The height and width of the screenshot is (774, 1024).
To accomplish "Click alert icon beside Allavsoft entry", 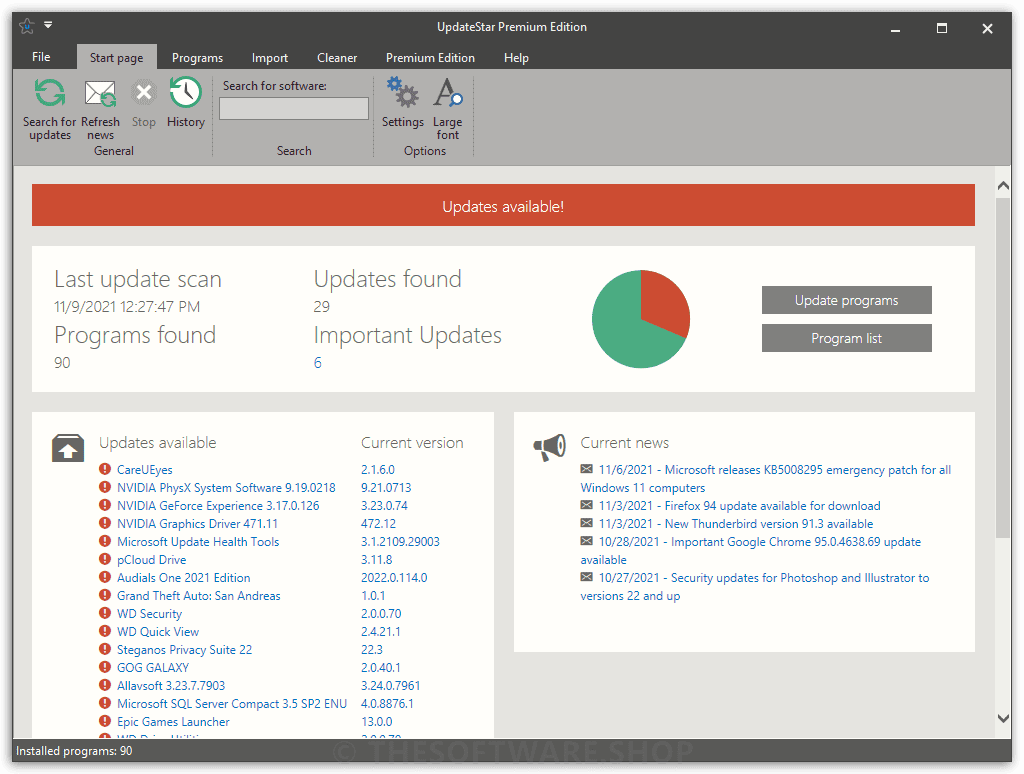I will pyautogui.click(x=104, y=685).
